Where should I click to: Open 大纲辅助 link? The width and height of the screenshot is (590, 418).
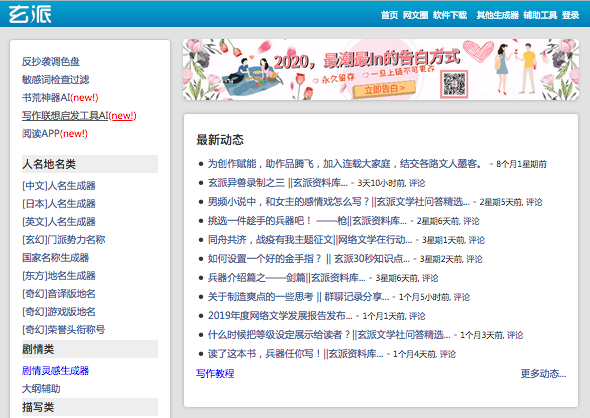(x=41, y=389)
